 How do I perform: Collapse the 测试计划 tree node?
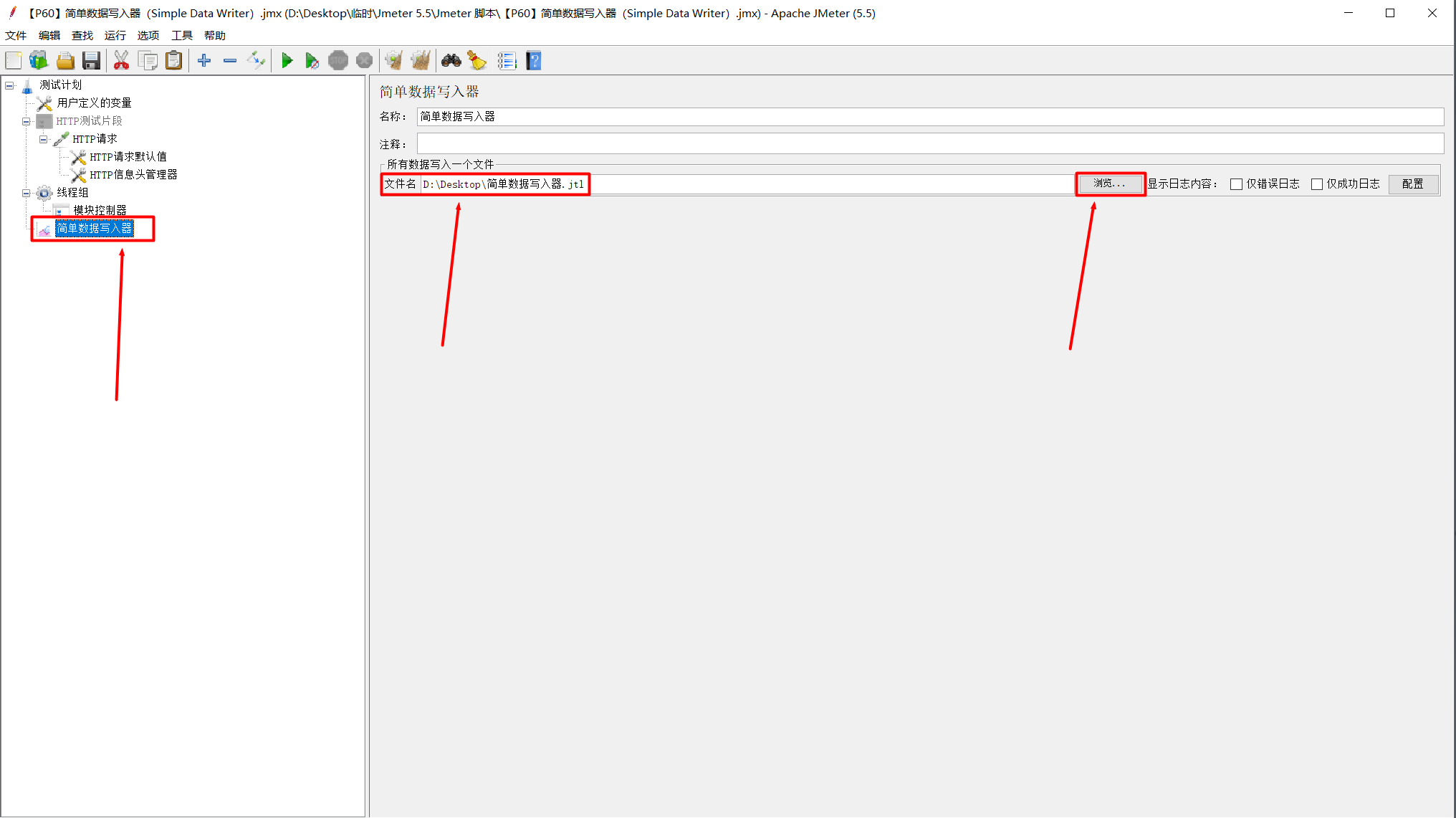pyautogui.click(x=10, y=85)
